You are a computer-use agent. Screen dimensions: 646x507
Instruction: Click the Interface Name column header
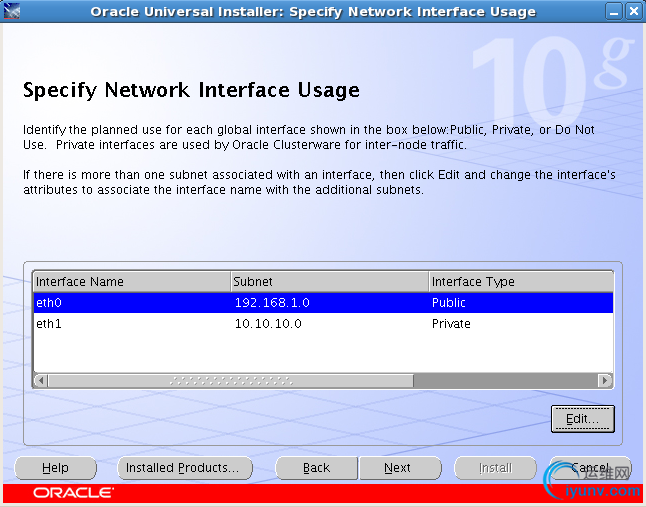pyautogui.click(x=130, y=282)
